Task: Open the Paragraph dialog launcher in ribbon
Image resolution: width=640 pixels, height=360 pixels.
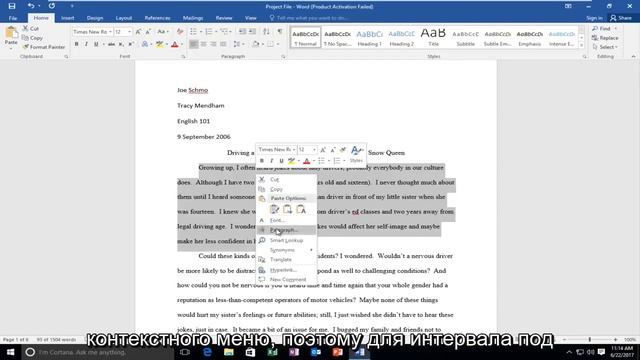Action: point(283,57)
